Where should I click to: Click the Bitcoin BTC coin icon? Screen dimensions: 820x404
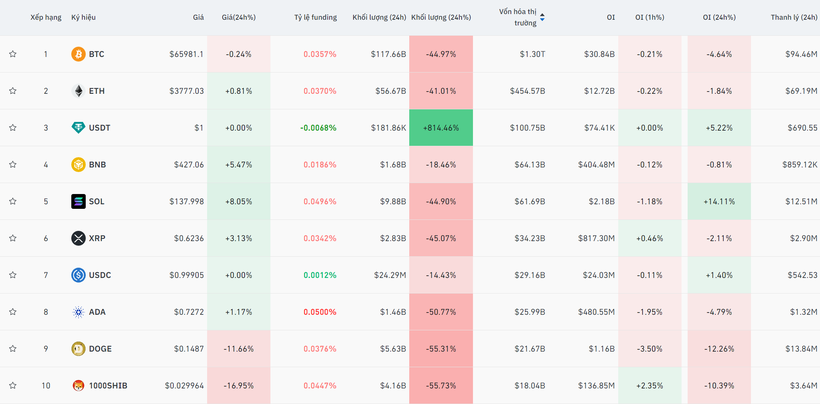point(78,54)
